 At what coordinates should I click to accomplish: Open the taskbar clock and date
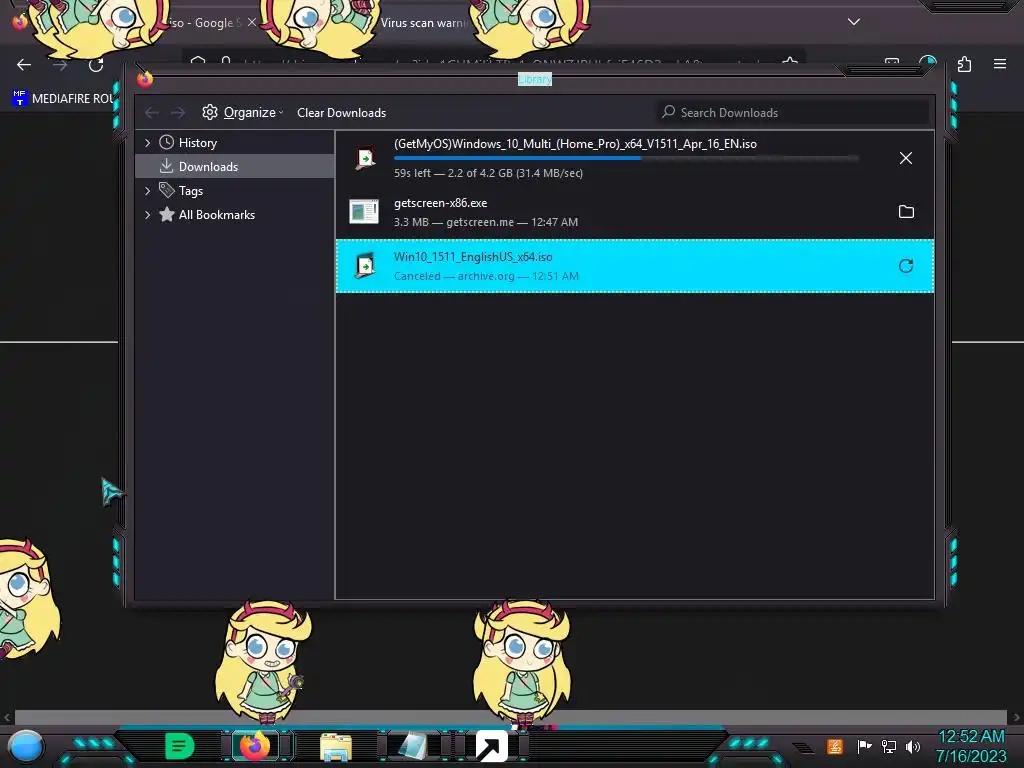pos(971,746)
